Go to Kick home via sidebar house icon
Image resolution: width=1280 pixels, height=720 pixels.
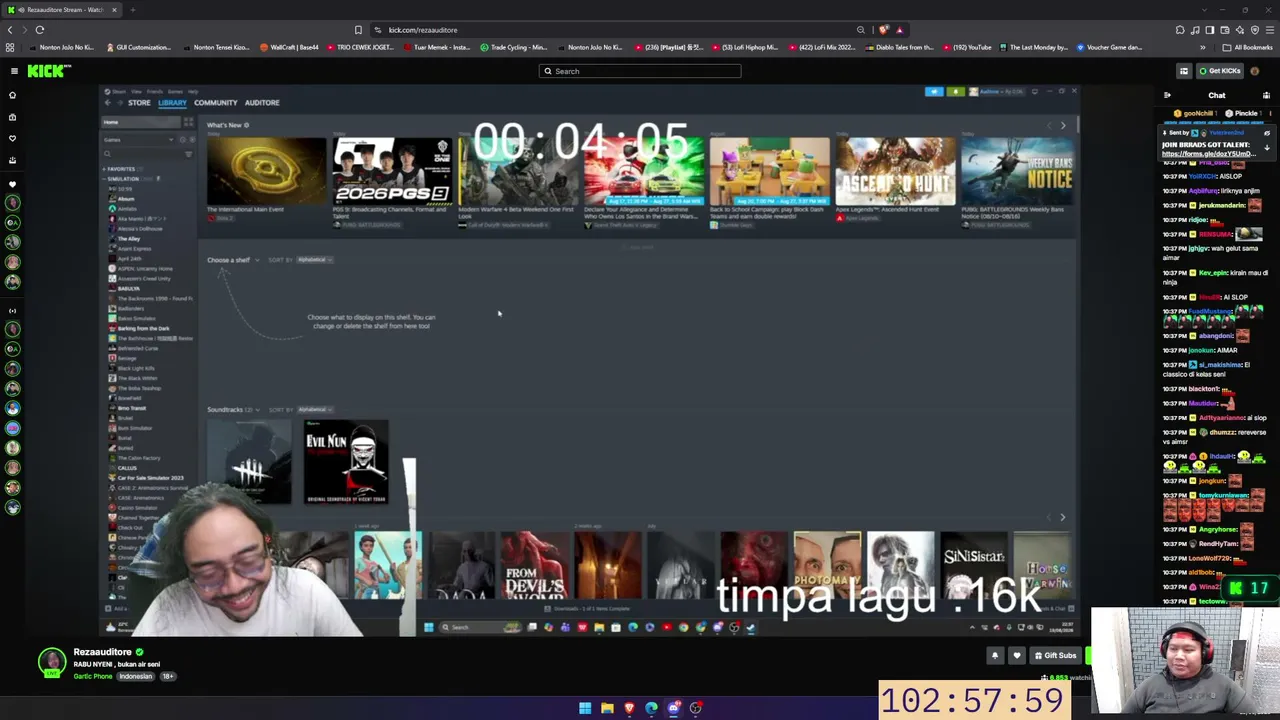point(12,95)
